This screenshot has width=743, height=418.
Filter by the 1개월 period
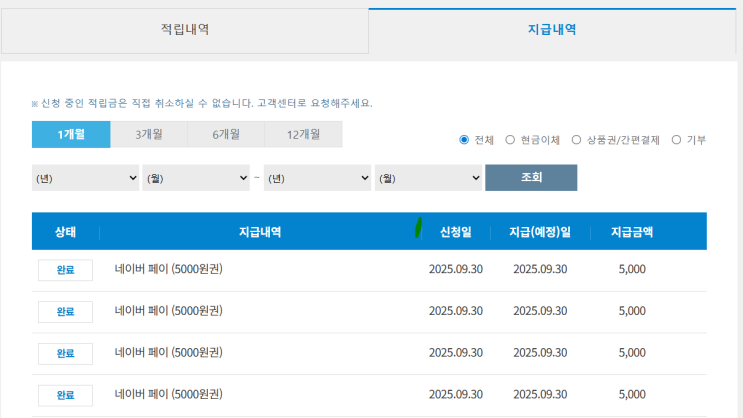[71, 135]
